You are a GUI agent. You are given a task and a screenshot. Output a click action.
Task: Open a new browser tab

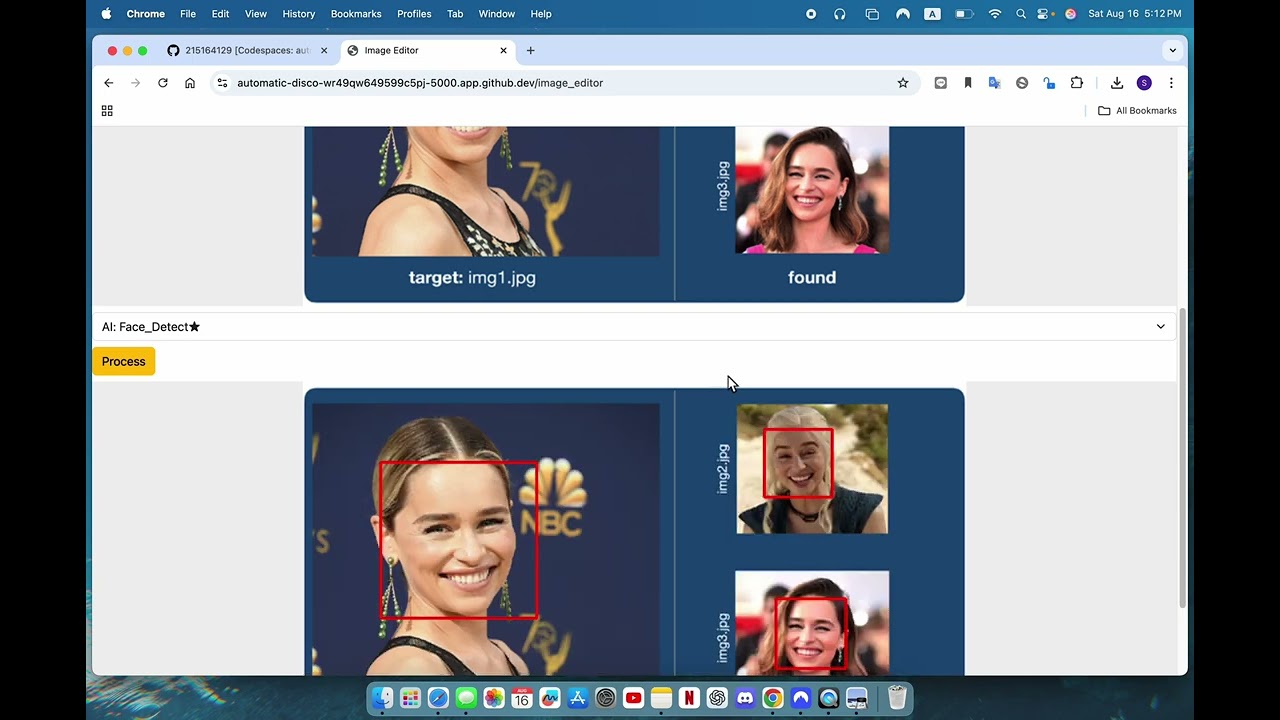pos(531,50)
